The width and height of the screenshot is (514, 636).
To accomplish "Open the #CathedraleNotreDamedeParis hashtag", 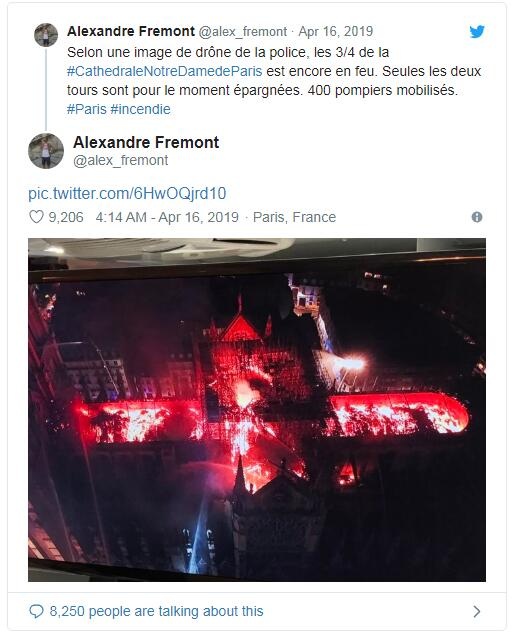I will pos(165,71).
